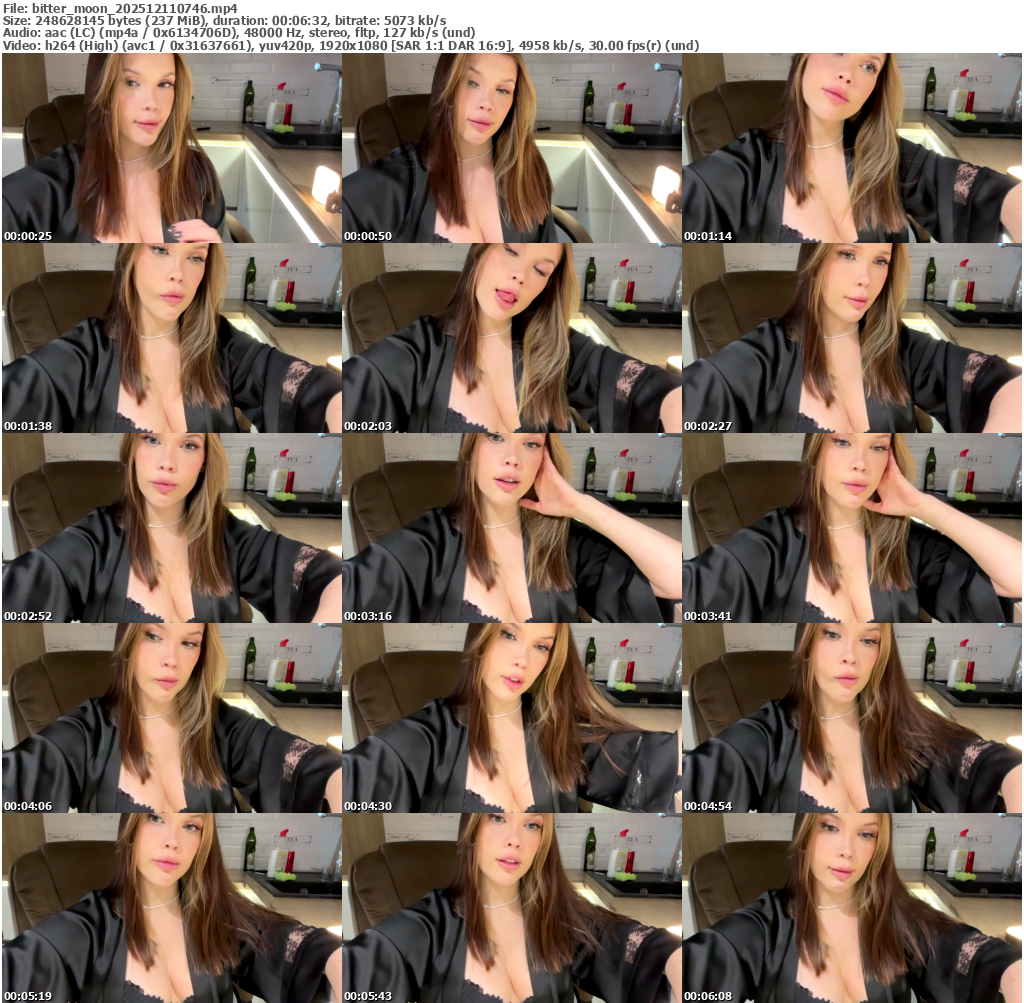This screenshot has height=1003, width=1024.
Task: Select the thumbnail timestamped 00:00:25
Action: point(171,148)
